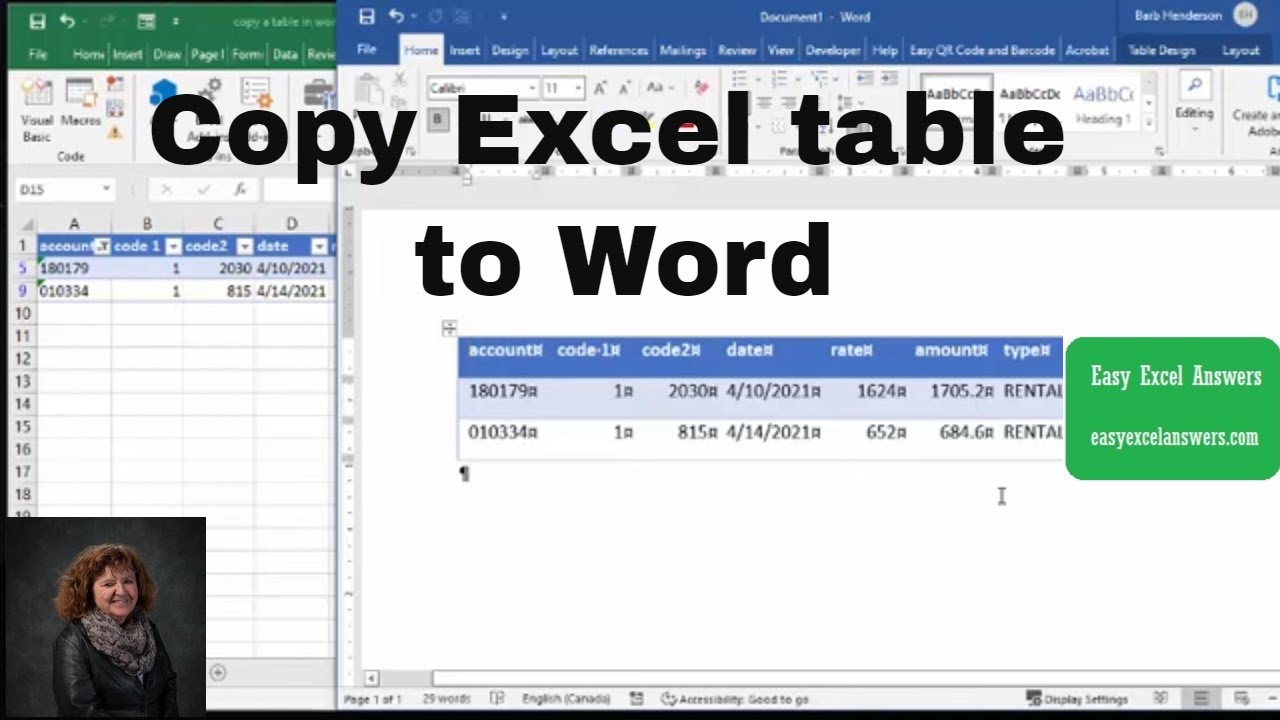
Task: Select Excel row 9 header
Action: 22,291
